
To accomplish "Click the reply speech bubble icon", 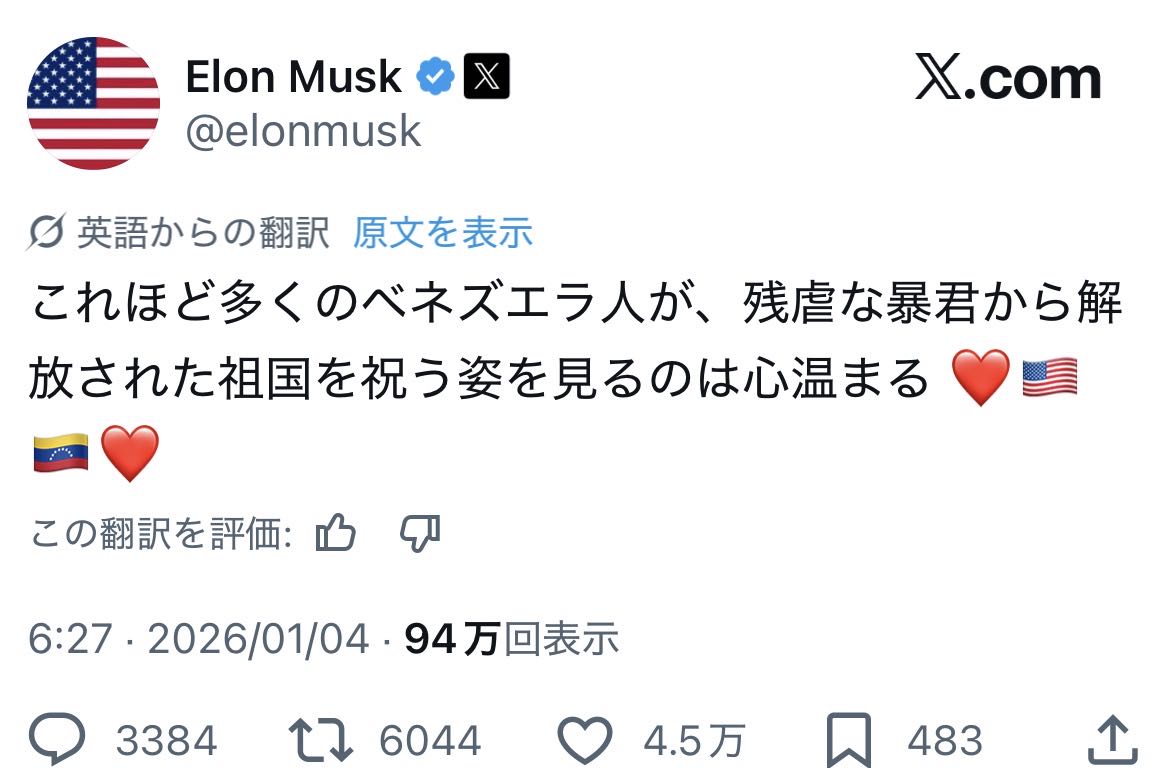I will tap(59, 741).
